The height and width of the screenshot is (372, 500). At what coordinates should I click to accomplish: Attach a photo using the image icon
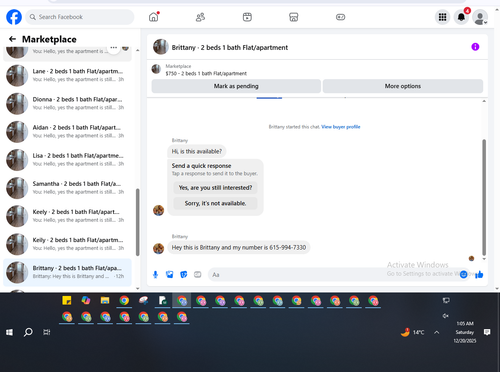[x=170, y=275]
